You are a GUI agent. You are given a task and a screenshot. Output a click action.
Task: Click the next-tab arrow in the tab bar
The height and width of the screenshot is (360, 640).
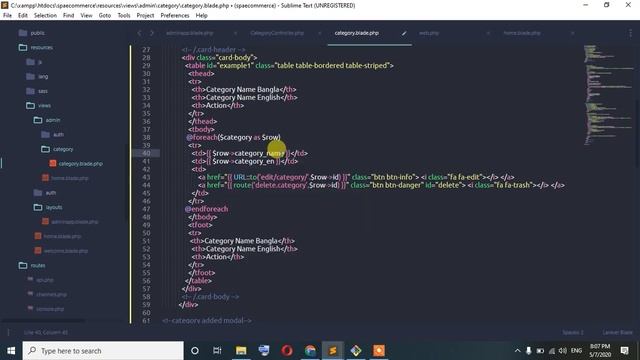(x=151, y=33)
